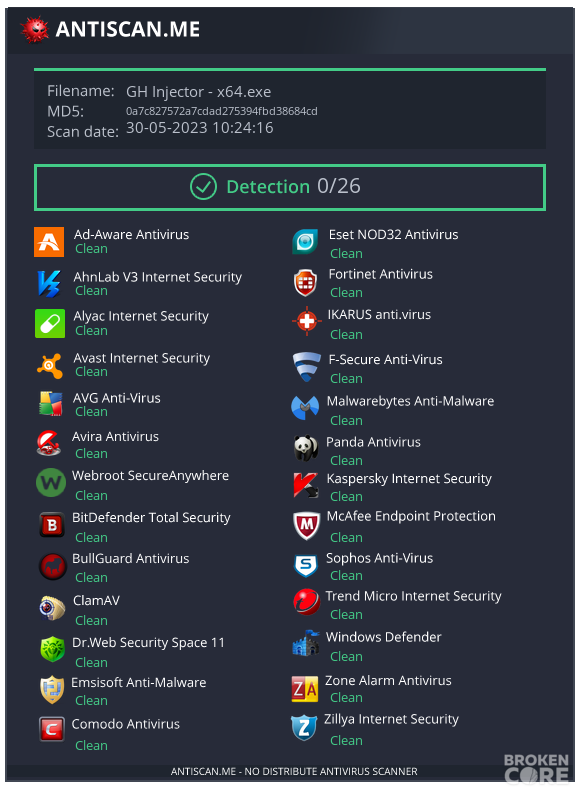The height and width of the screenshot is (790, 580).
Task: Click the AhnLab V3 Internet Security name
Action: pos(158,277)
